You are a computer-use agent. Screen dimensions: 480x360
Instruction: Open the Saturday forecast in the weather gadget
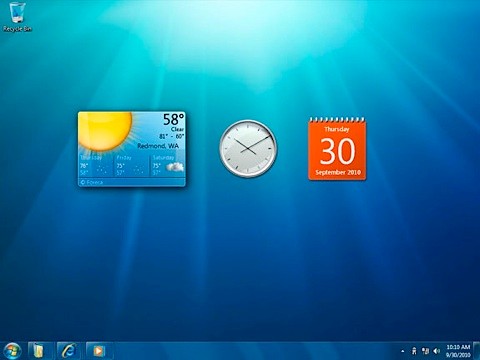pyautogui.click(x=168, y=165)
